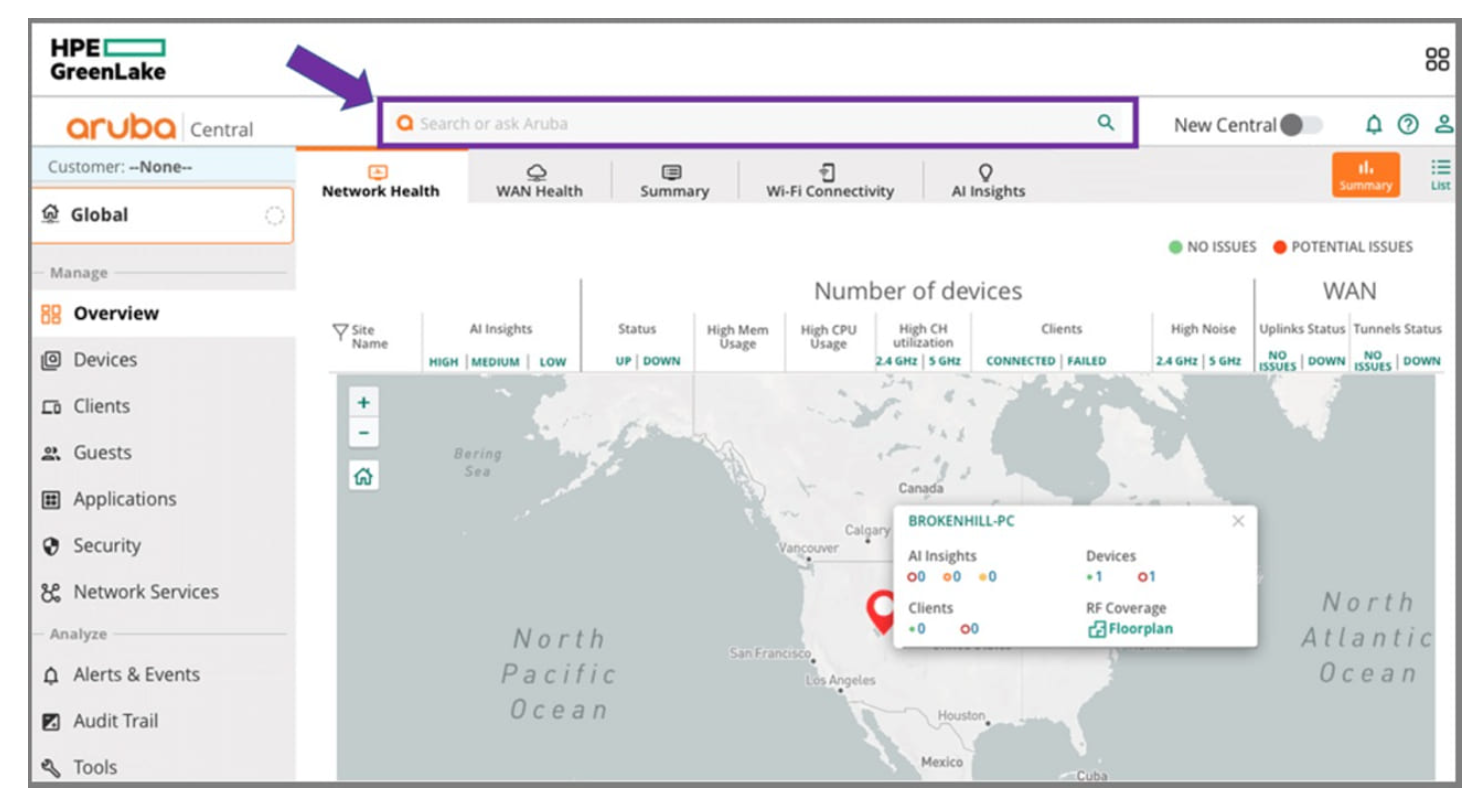
Task: Open the Global context selector
Action: point(162,215)
